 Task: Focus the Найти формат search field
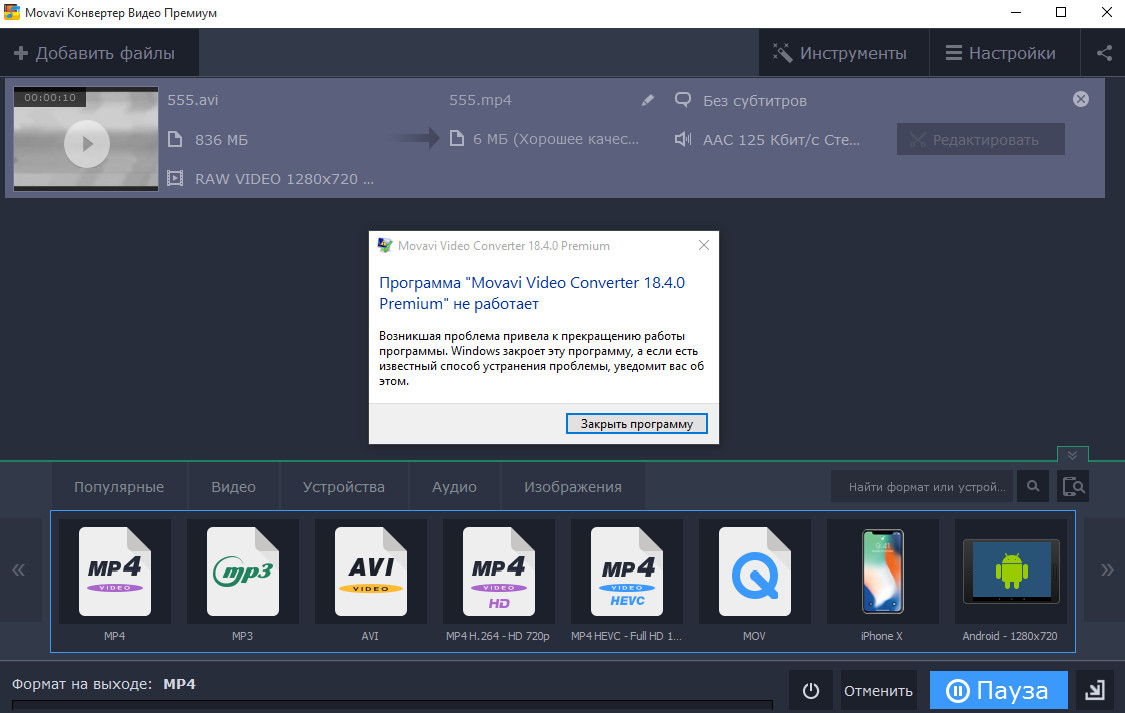tap(922, 486)
